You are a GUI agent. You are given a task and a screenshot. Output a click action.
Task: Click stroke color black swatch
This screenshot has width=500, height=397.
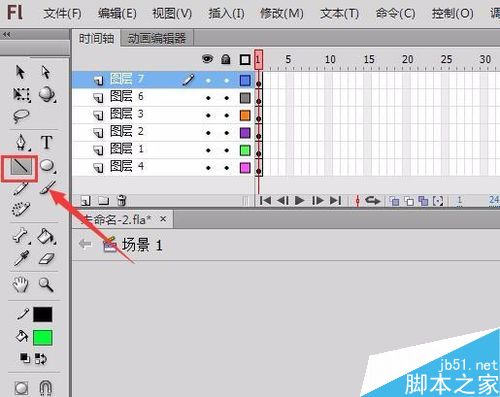43,314
